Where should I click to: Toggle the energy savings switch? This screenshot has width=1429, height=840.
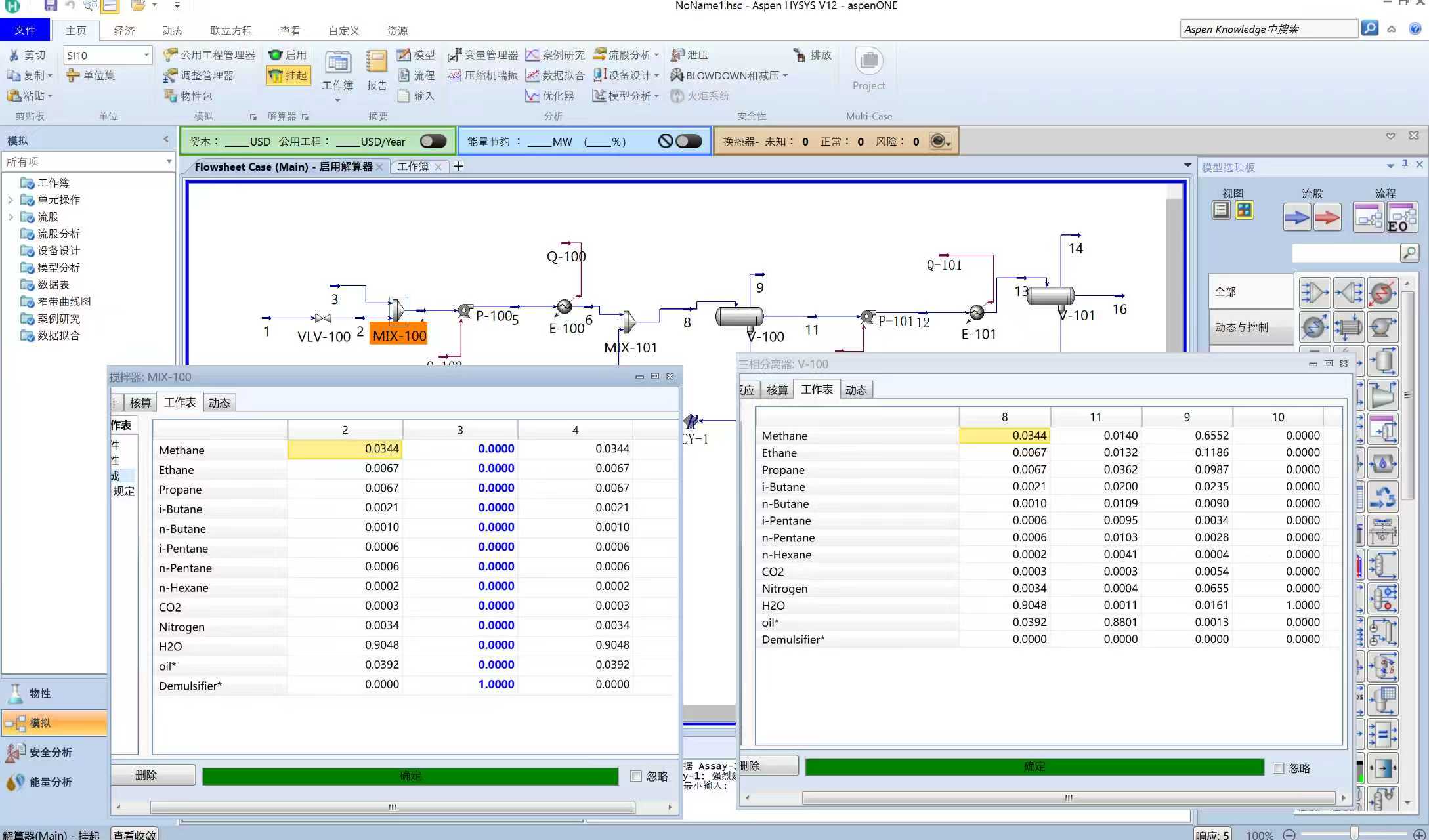click(689, 141)
